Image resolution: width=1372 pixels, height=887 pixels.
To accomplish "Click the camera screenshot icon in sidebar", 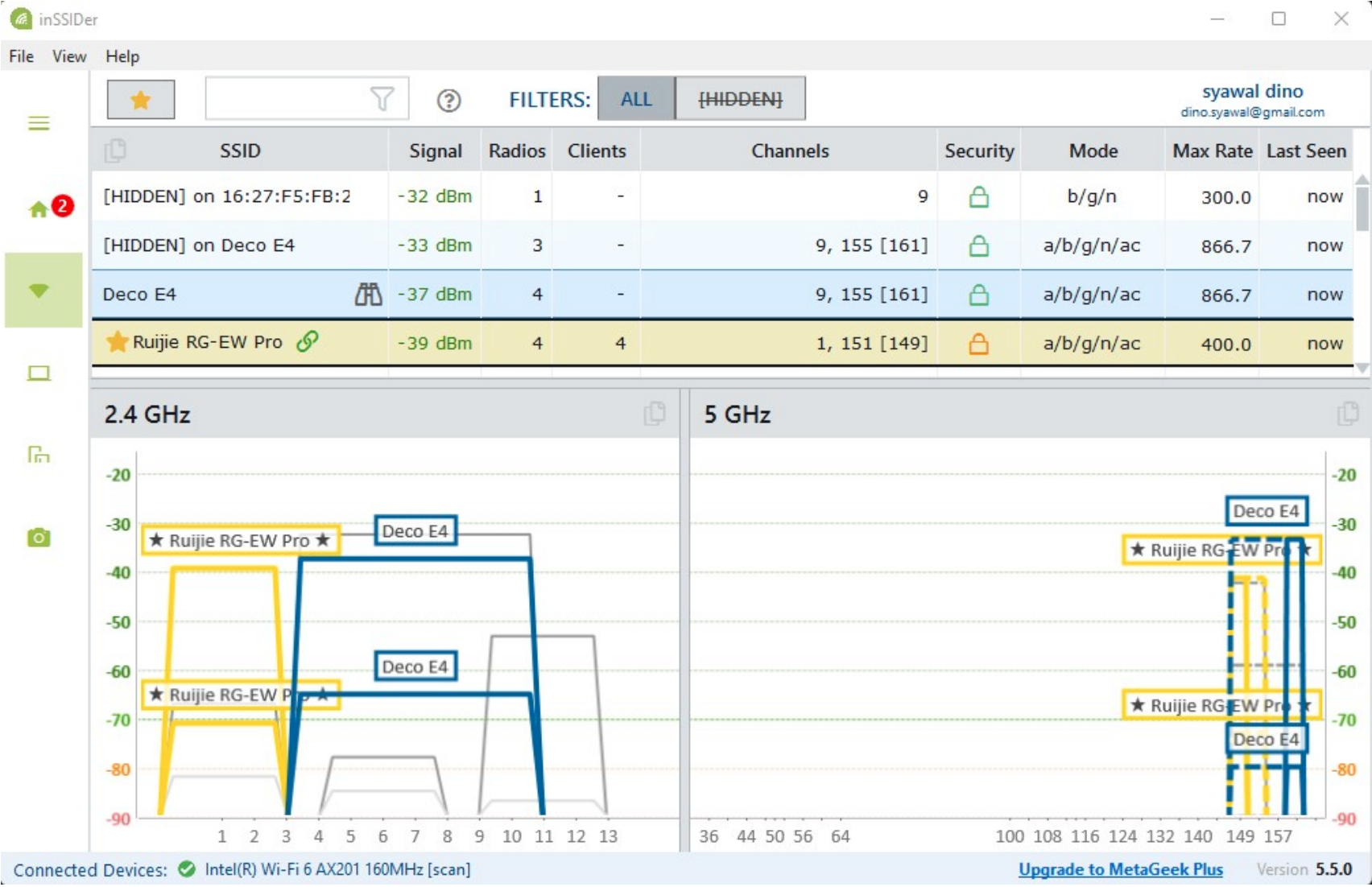I will [39, 538].
